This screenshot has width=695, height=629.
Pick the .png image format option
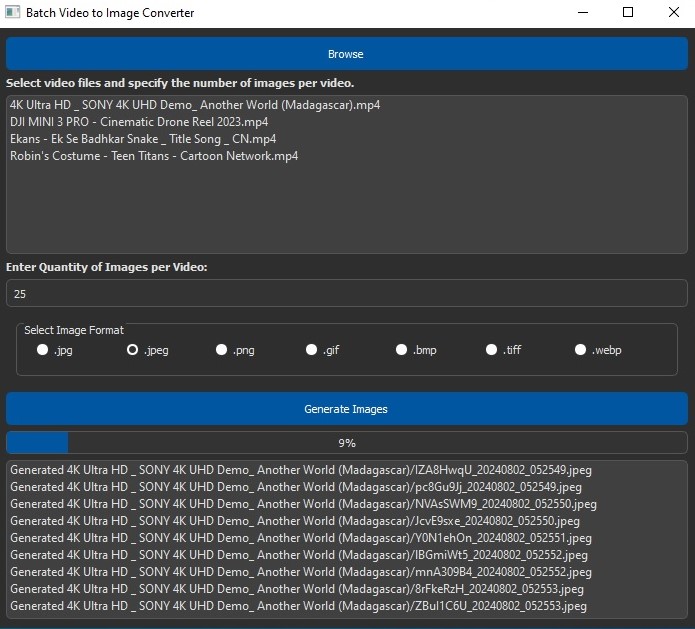coord(222,350)
